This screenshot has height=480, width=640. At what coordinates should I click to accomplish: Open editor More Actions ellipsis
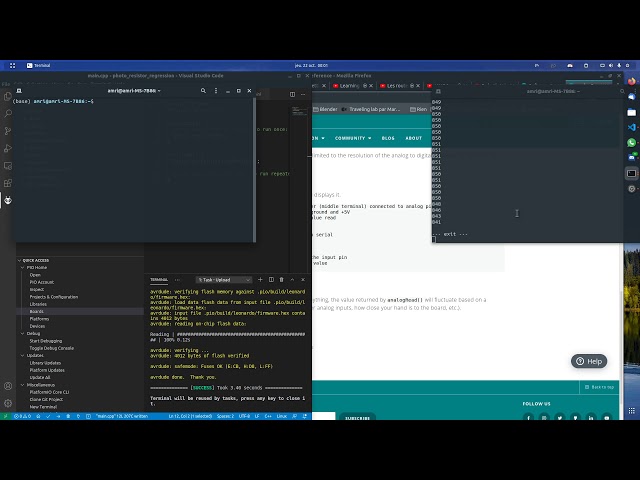pos(303,94)
